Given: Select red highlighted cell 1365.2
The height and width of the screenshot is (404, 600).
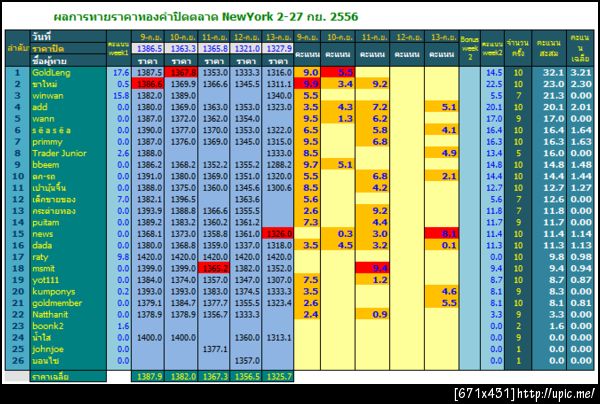Looking at the screenshot, I should click(214, 268).
